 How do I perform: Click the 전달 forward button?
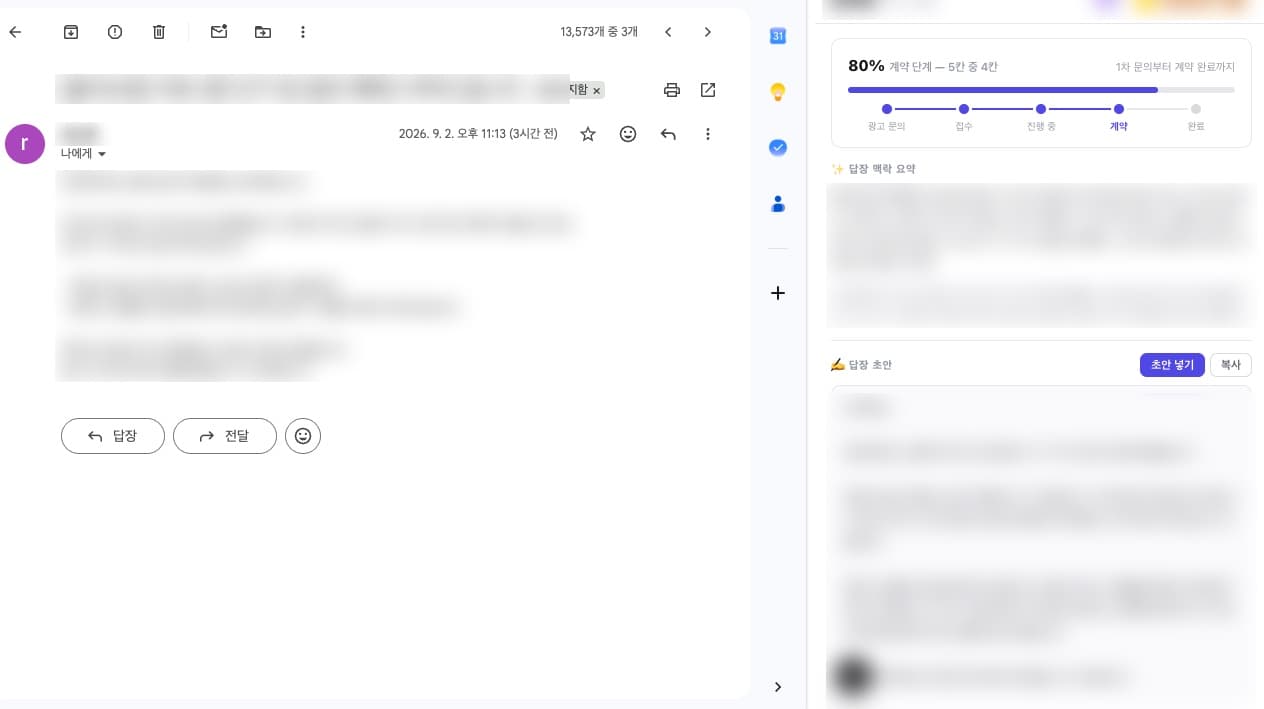pos(225,436)
